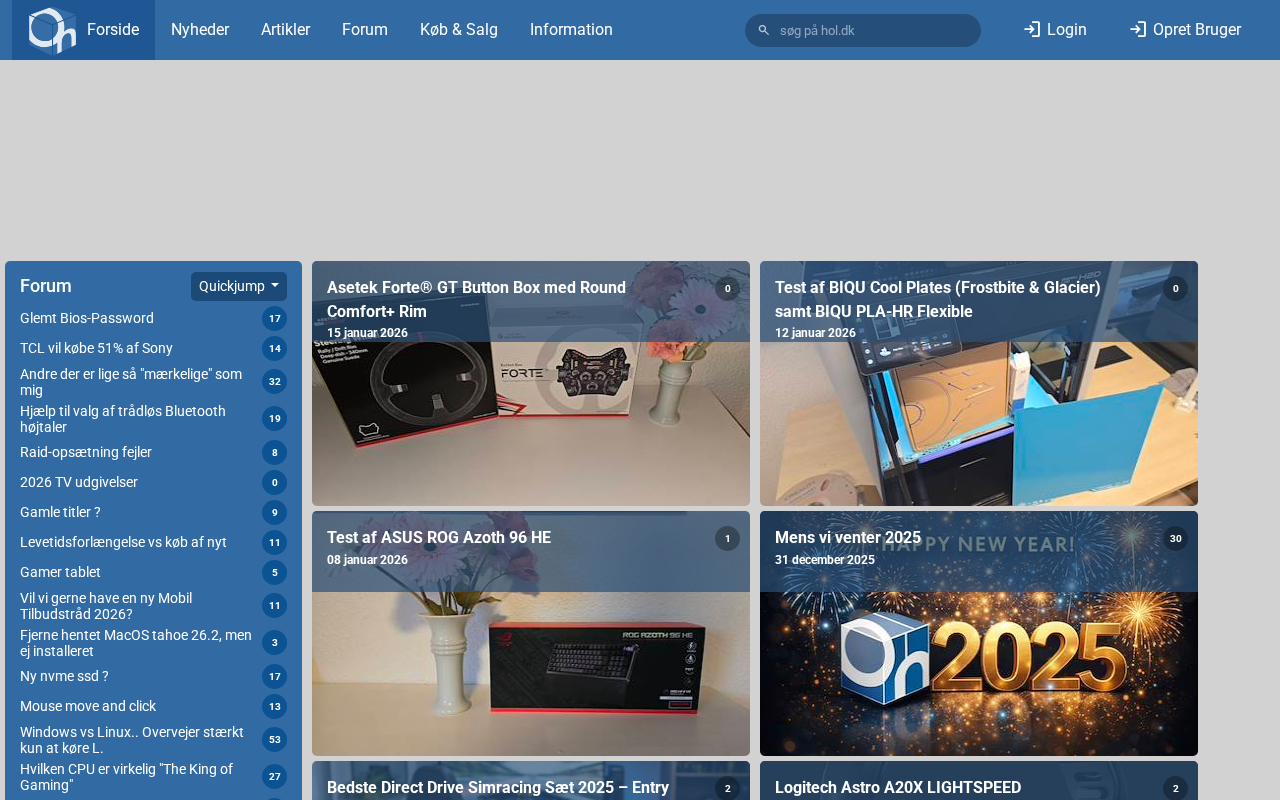The image size is (1280, 800).
Task: Open thread Windows vs Linux.. Overvejer stærkt
Action: [x=132, y=740]
